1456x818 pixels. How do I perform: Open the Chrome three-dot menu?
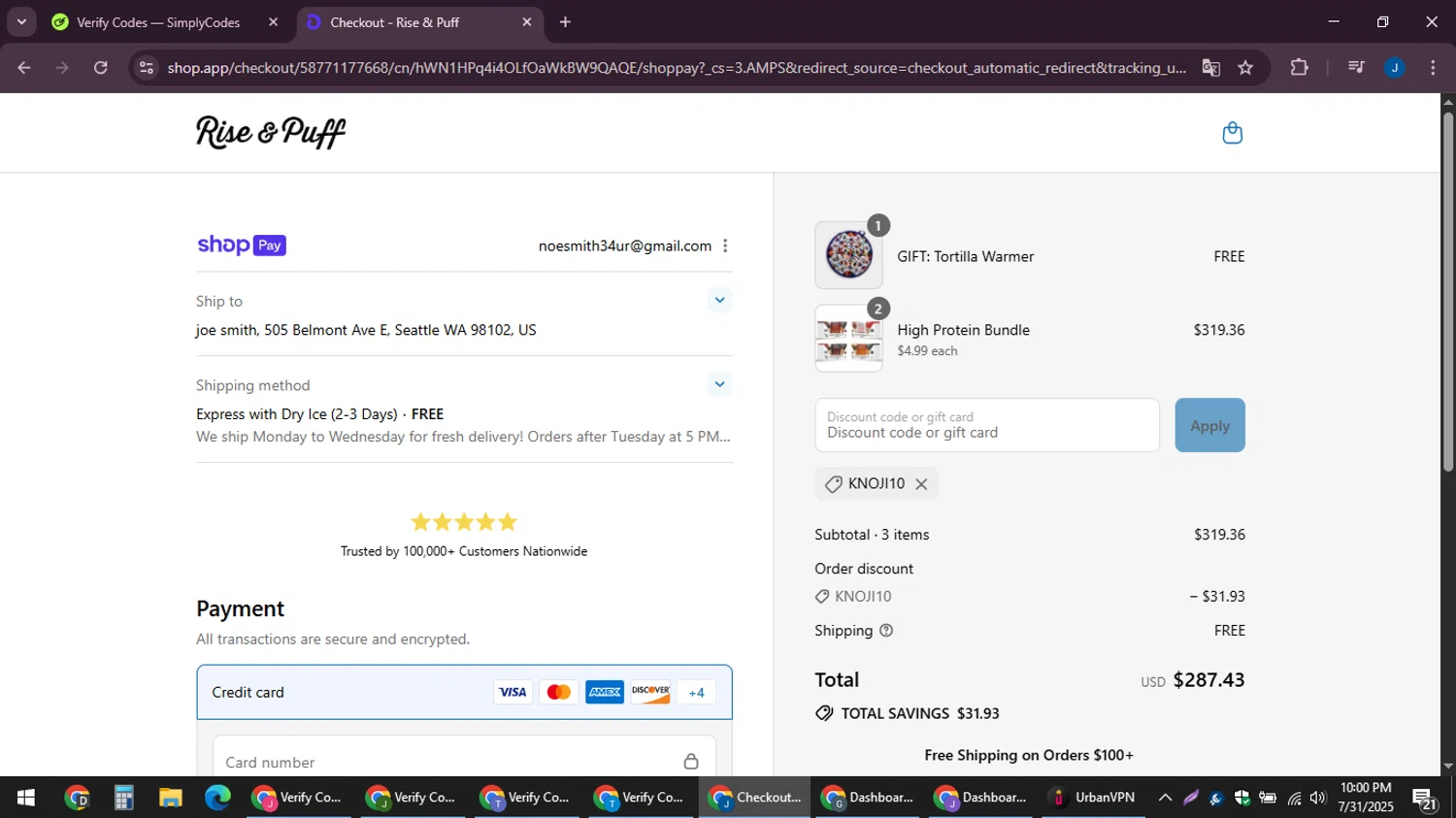click(x=1433, y=68)
